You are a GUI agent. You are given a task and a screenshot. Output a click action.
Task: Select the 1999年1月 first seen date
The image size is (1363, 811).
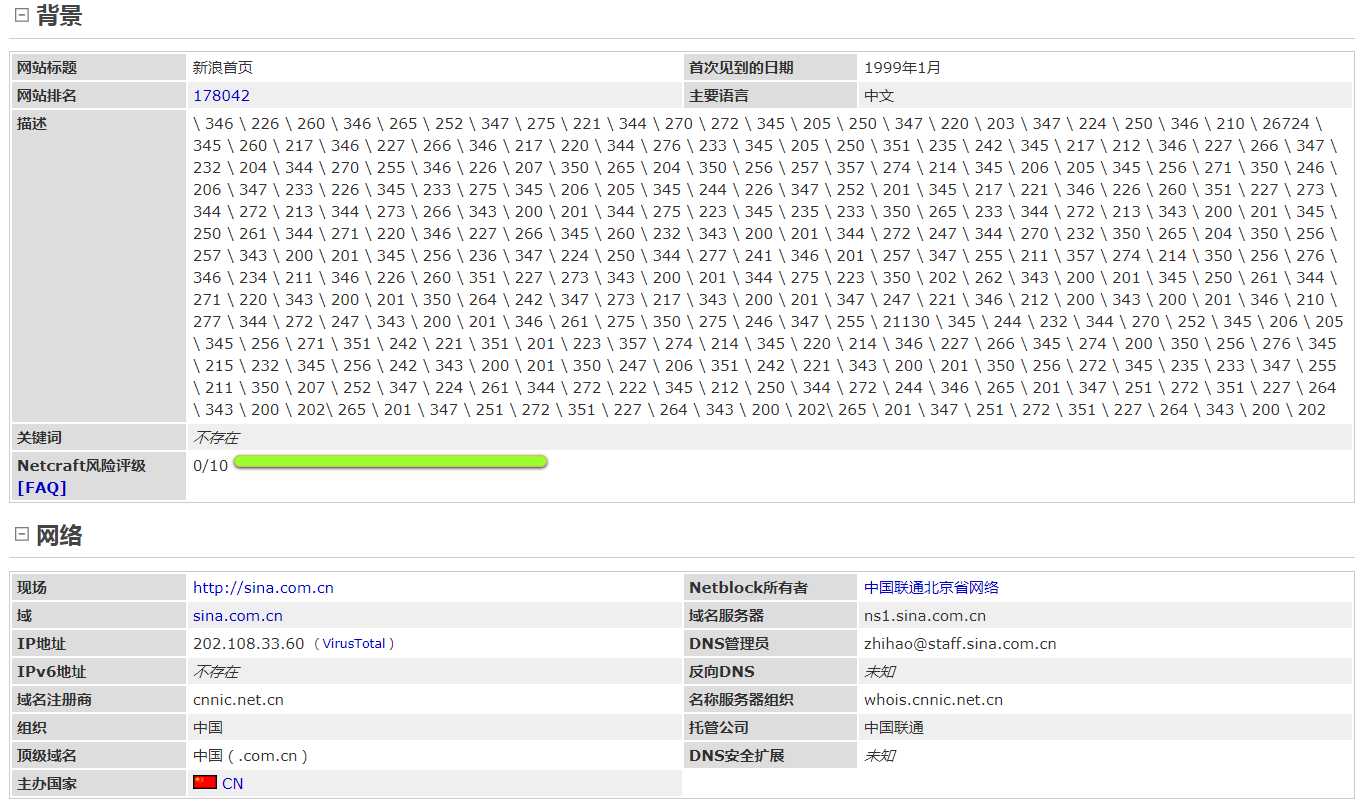click(x=902, y=68)
